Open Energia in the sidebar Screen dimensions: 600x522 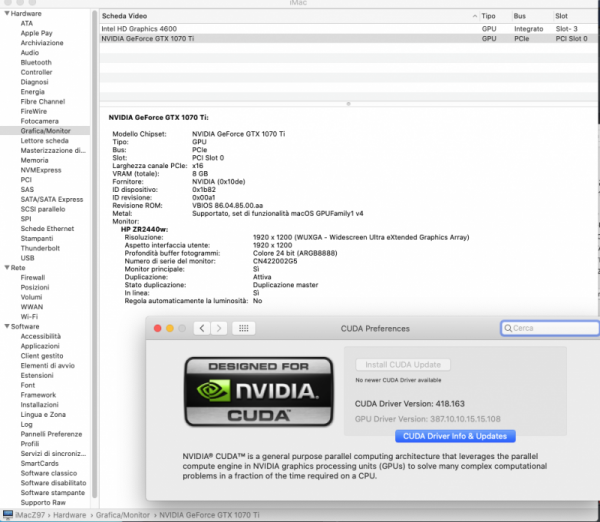(33, 92)
